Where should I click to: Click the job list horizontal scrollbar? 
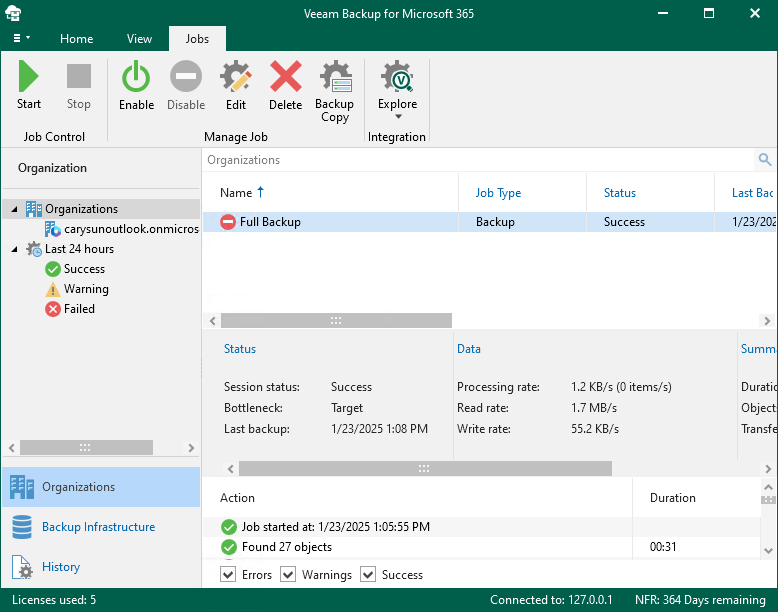[336, 321]
